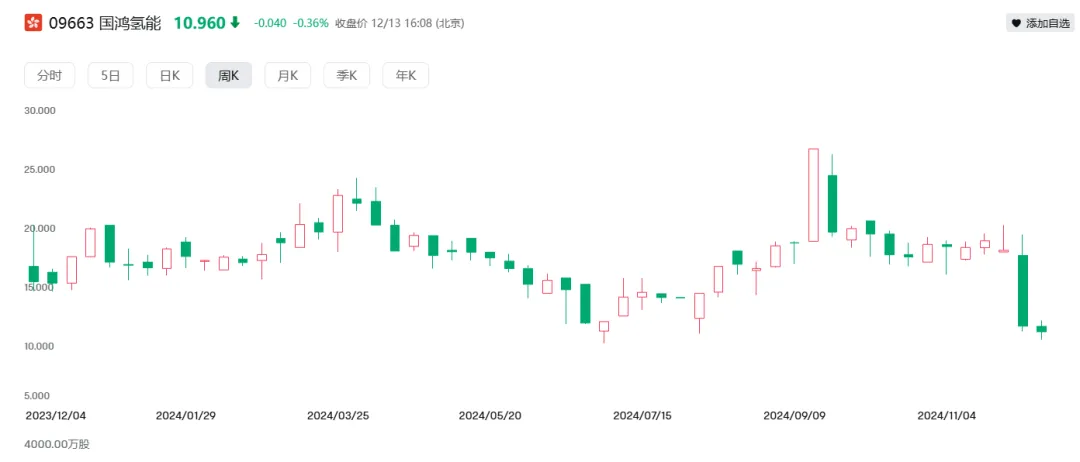Viewport: 1080px width, 462px height.
Task: Click the 2024/11/04 date label
Action: coord(947,416)
